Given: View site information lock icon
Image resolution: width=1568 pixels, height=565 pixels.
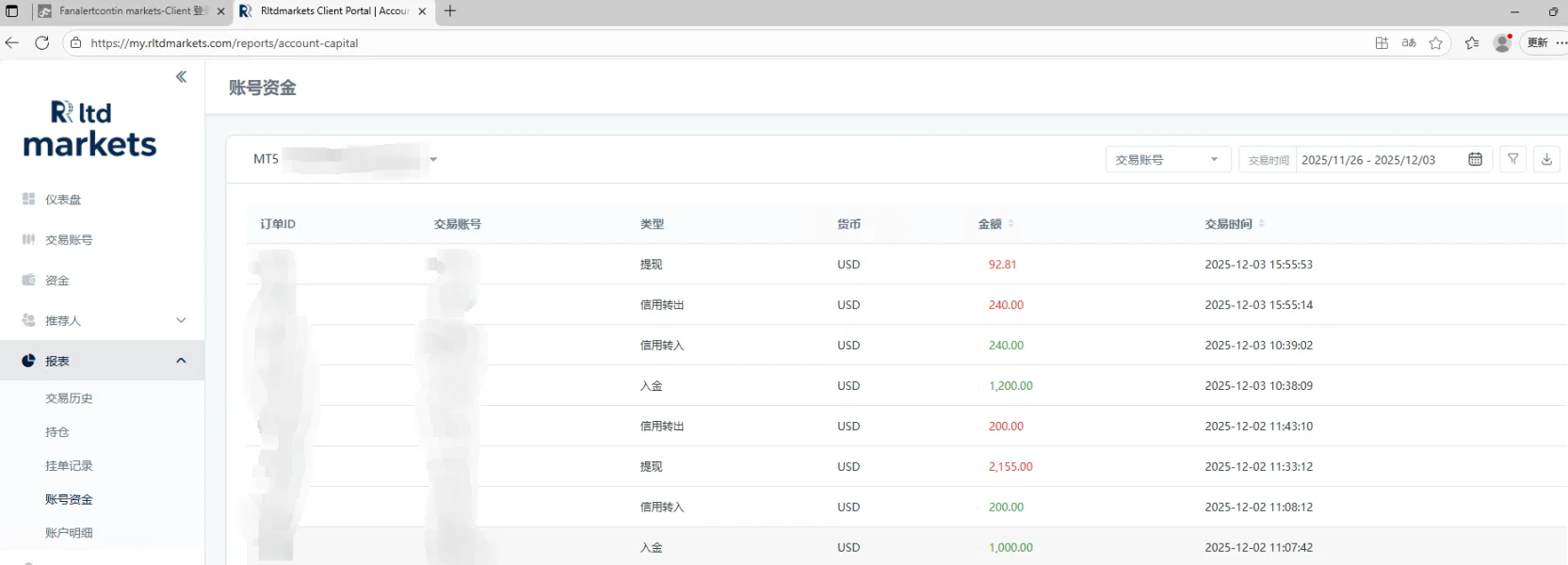Looking at the screenshot, I should click(x=76, y=42).
